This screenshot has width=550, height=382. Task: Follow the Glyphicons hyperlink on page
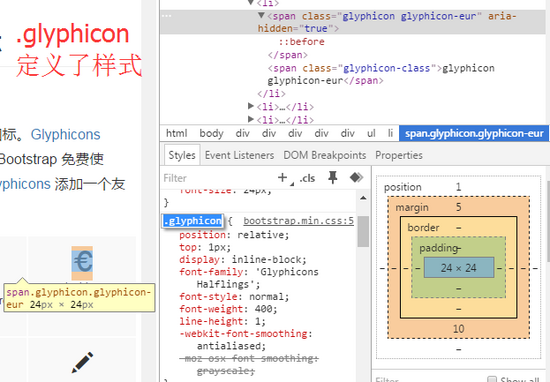[x=66, y=134]
